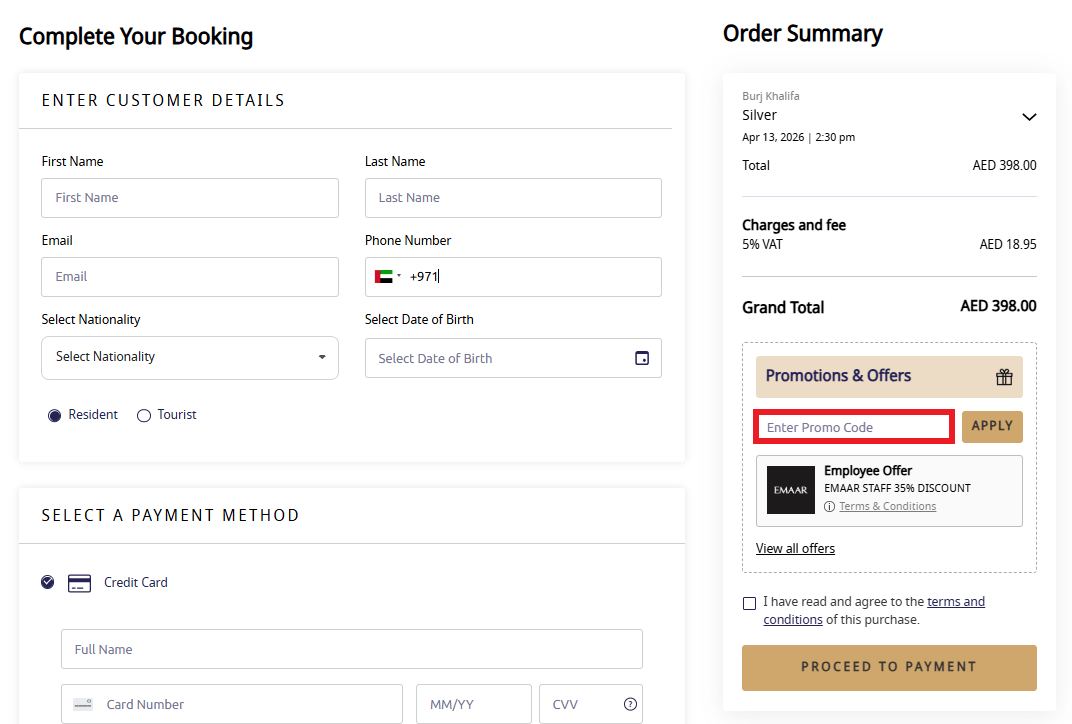Screen dimensions: 1072x724
Task: Click the CVV help icon
Action: (630, 703)
